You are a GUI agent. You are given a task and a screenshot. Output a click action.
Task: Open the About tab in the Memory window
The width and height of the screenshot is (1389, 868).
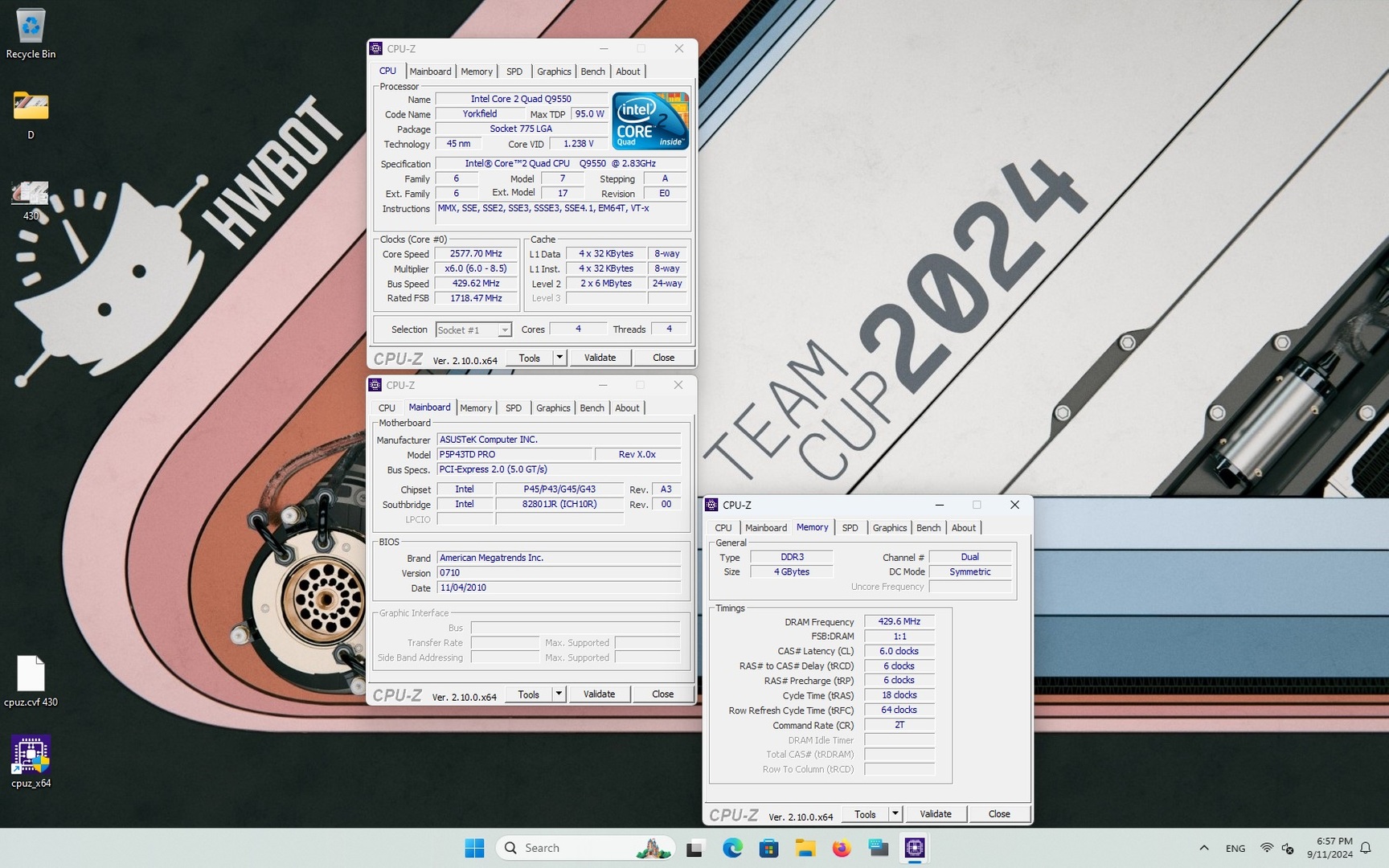tap(964, 528)
